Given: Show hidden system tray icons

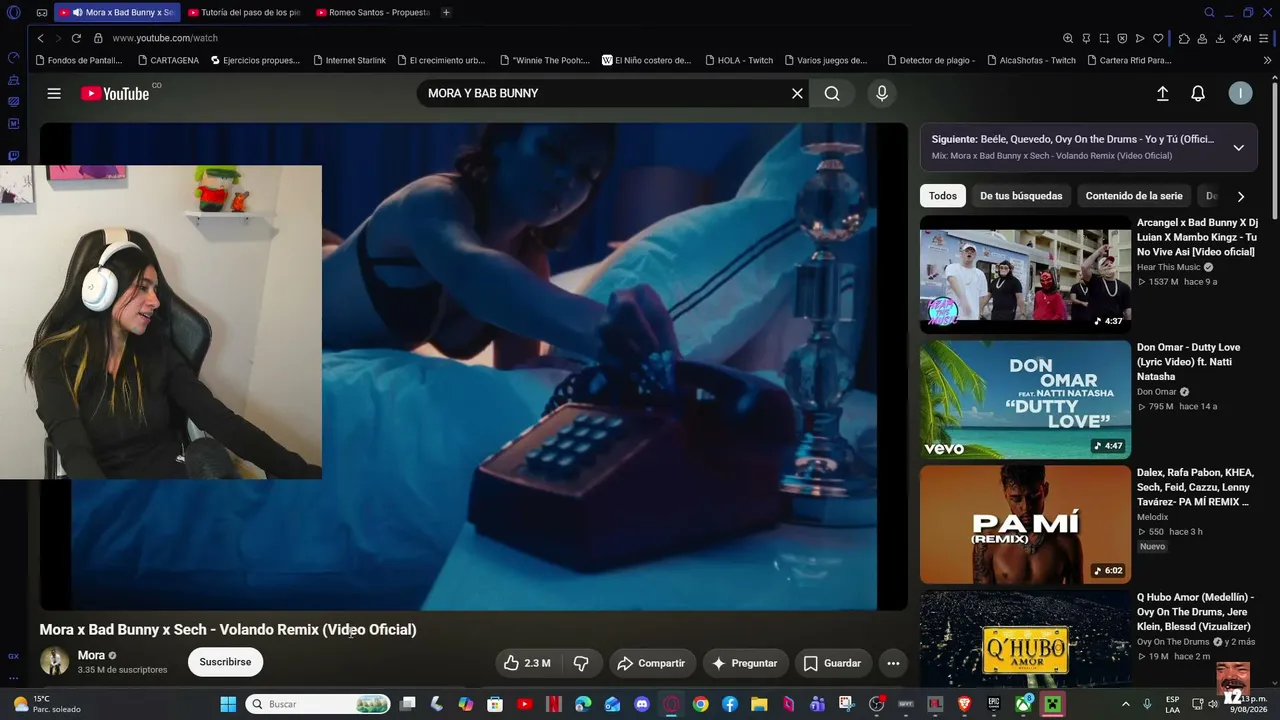Looking at the screenshot, I should (x=1126, y=704).
